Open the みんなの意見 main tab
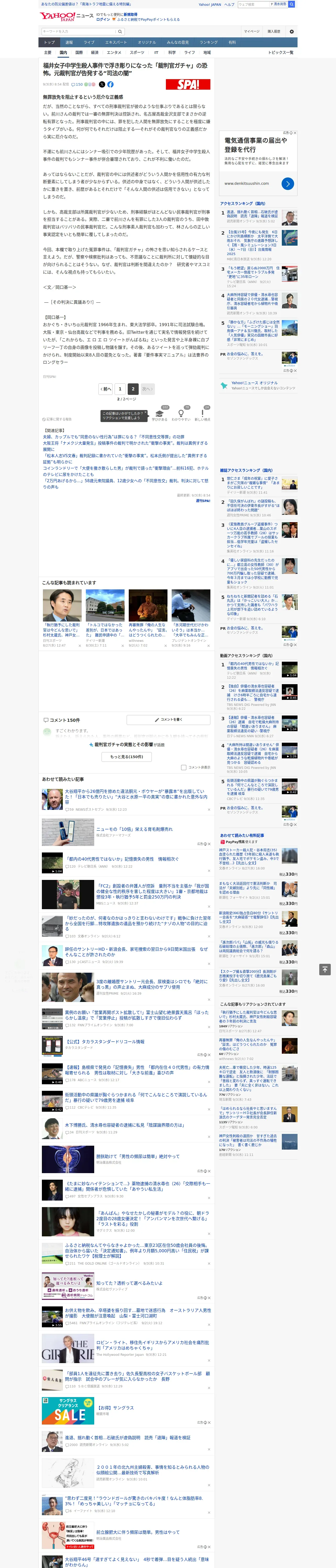336x1568 pixels. [x=177, y=43]
